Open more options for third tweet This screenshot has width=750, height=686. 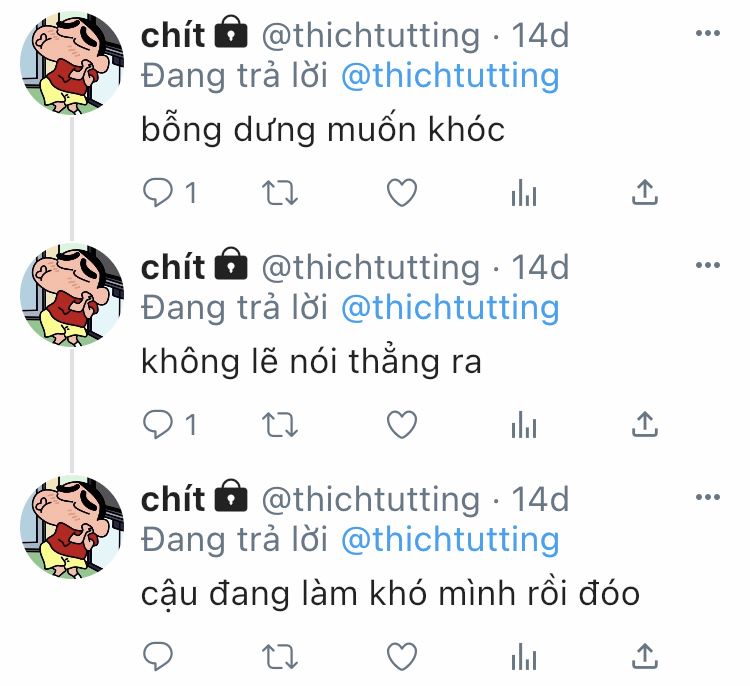click(708, 497)
